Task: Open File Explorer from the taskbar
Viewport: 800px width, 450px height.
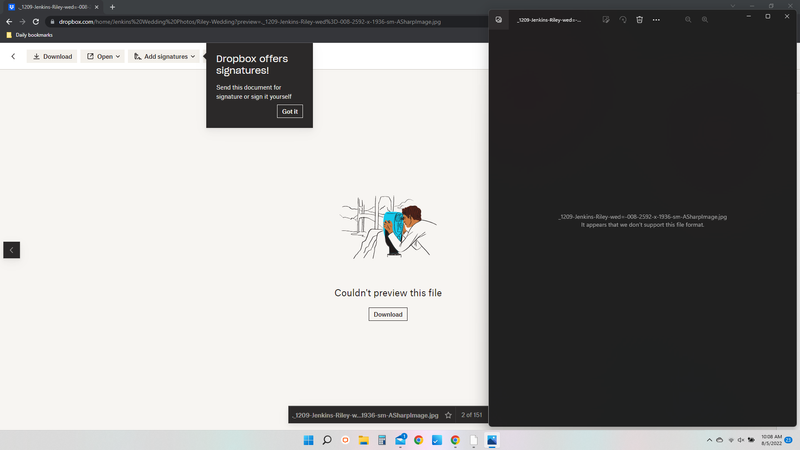Action: 363,440
